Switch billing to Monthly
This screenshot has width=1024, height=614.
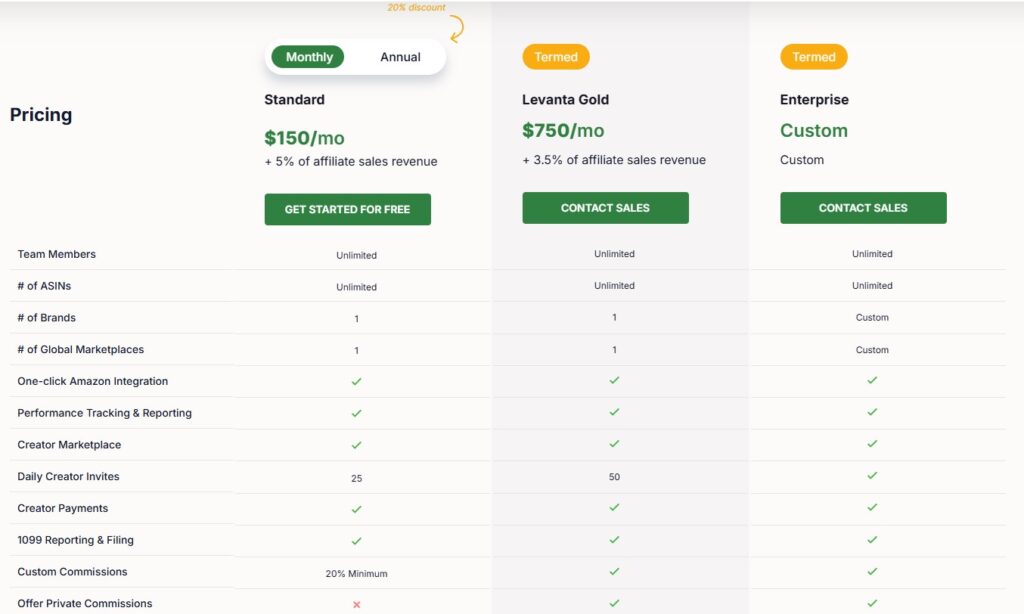point(308,57)
